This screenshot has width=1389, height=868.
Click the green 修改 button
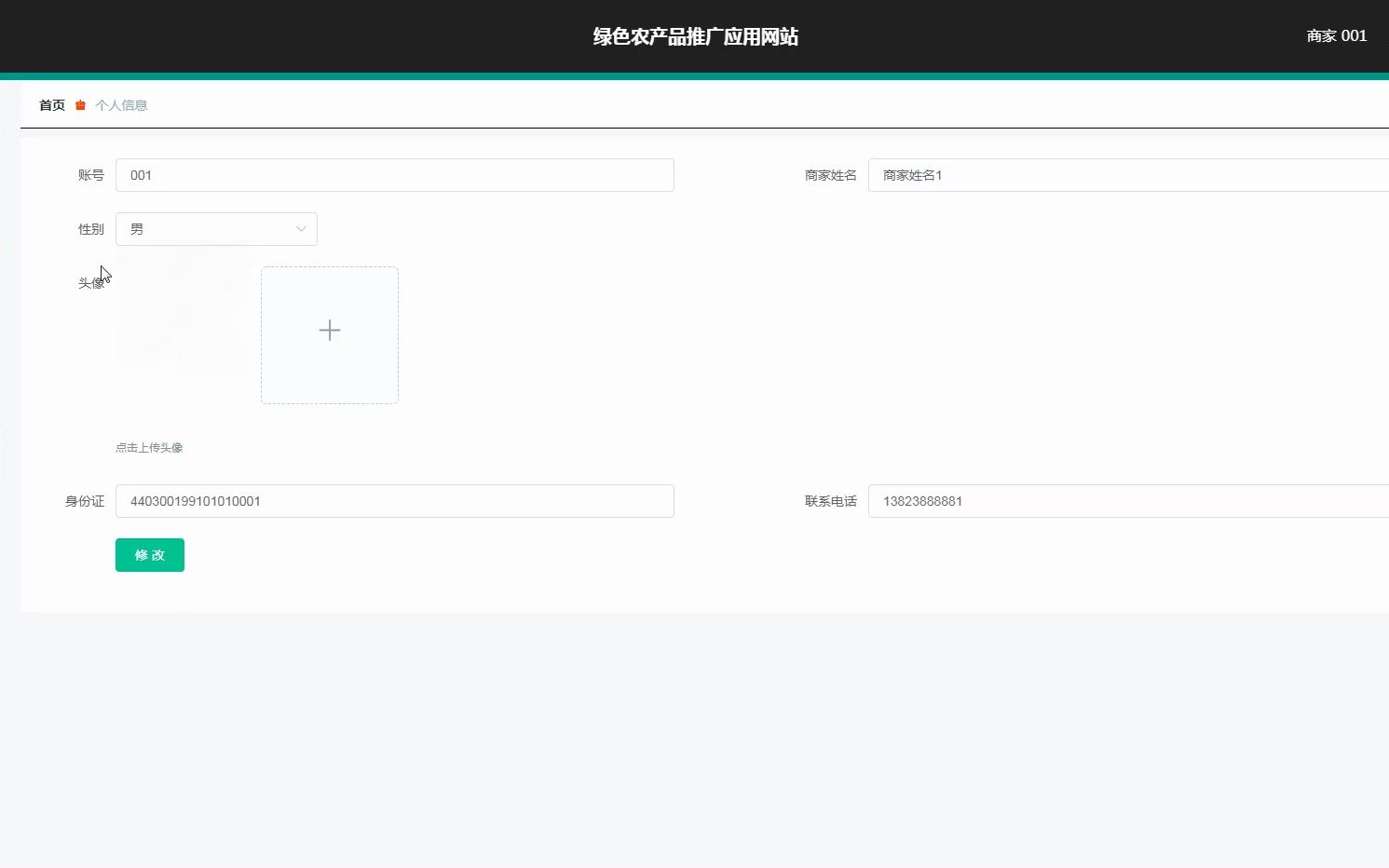point(150,555)
